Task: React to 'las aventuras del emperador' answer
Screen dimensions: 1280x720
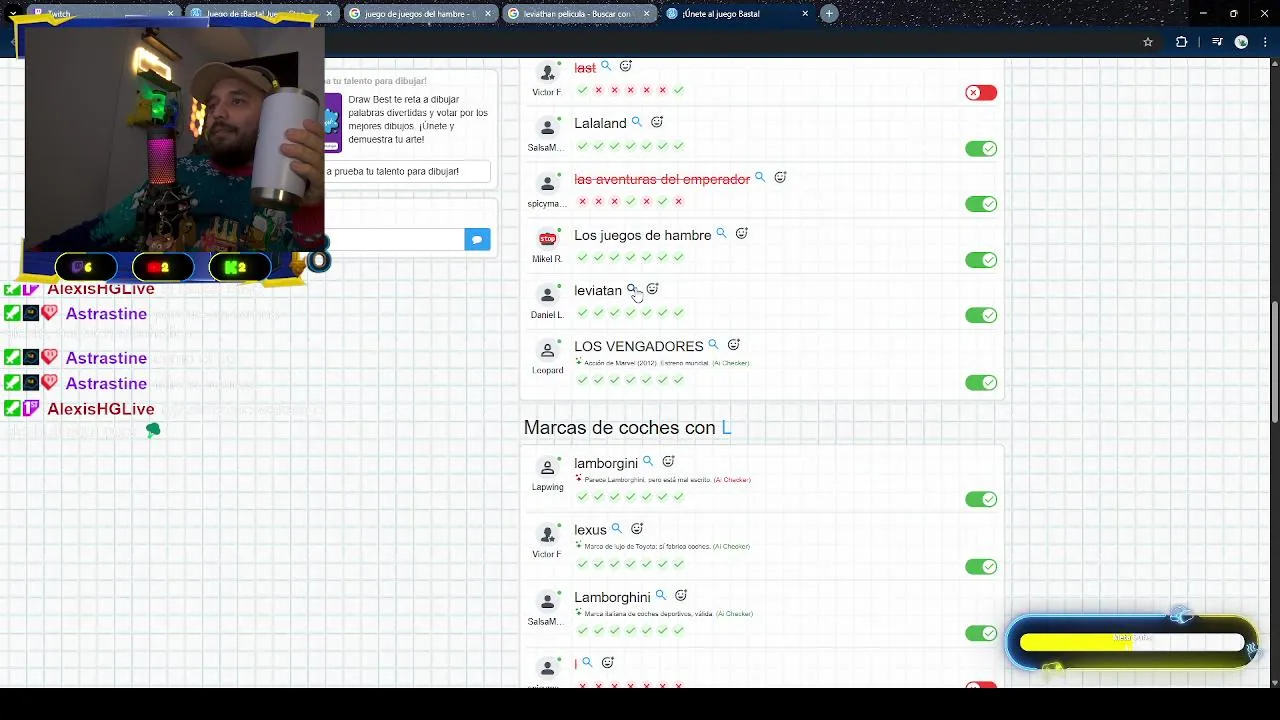Action: coord(781,177)
